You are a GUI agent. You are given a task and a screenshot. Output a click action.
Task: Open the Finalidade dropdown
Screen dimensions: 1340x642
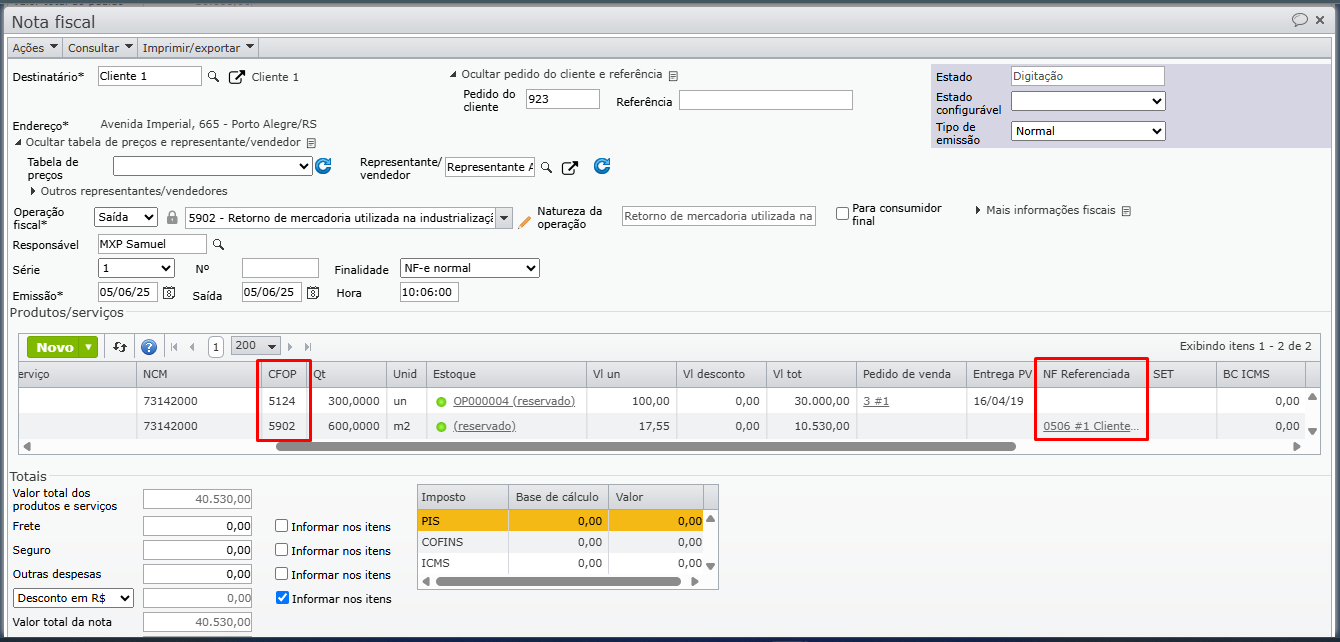(469, 268)
